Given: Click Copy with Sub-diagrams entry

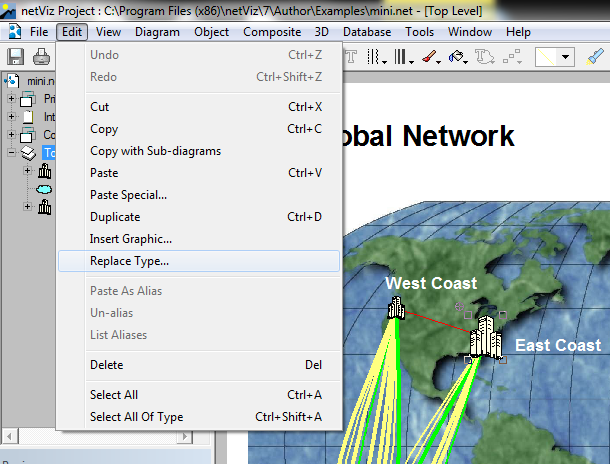Looking at the screenshot, I should tap(155, 151).
